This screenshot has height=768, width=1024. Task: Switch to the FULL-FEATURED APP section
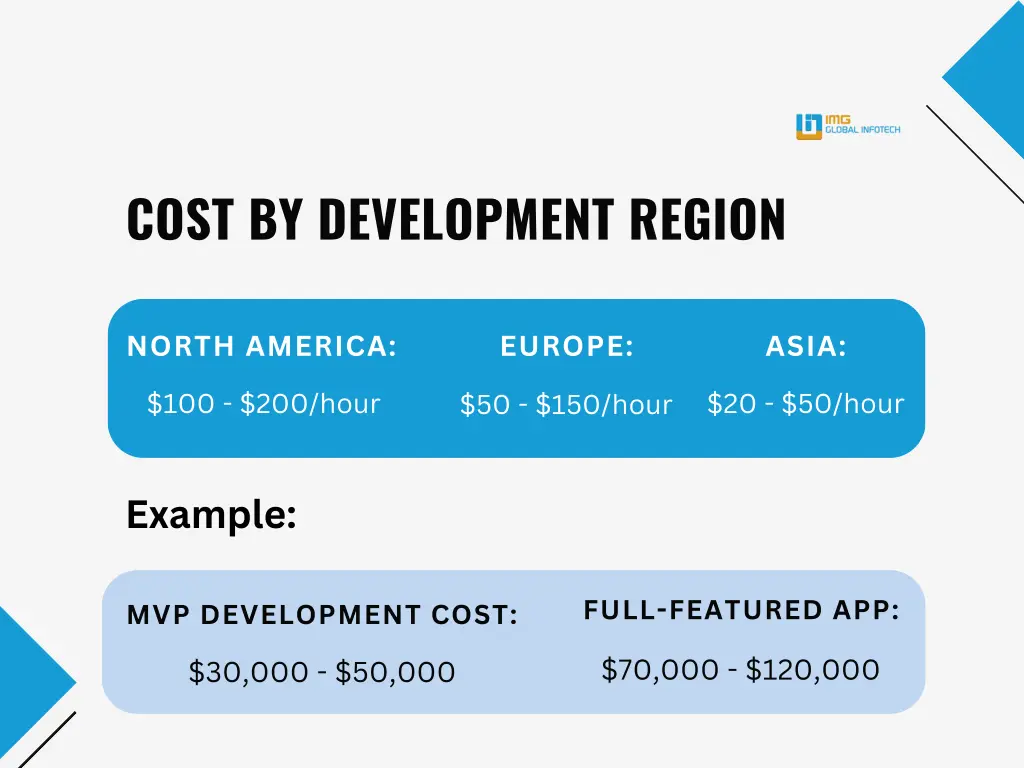(x=743, y=610)
